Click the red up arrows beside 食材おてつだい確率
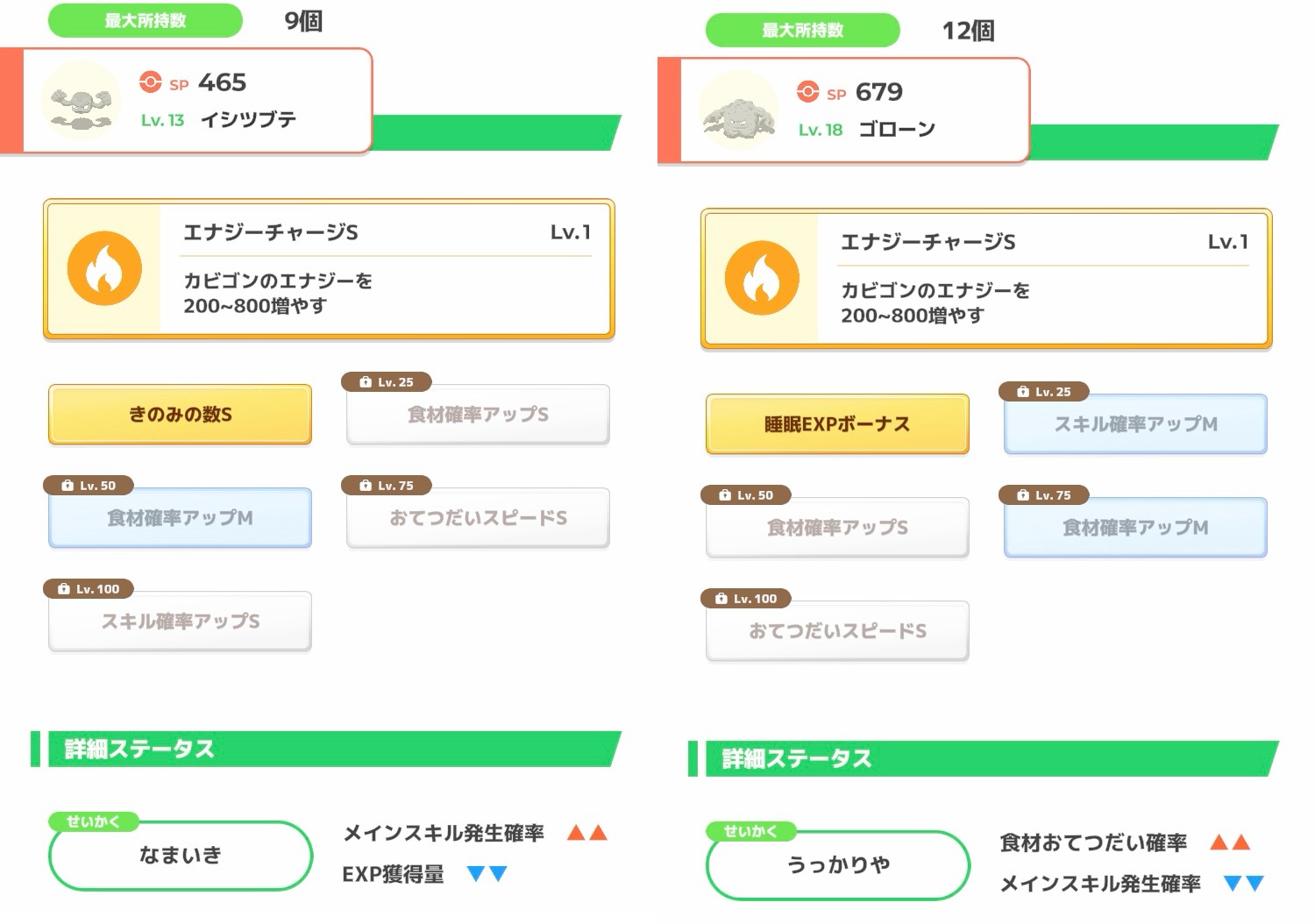The image size is (1315, 924). pos(1230,842)
